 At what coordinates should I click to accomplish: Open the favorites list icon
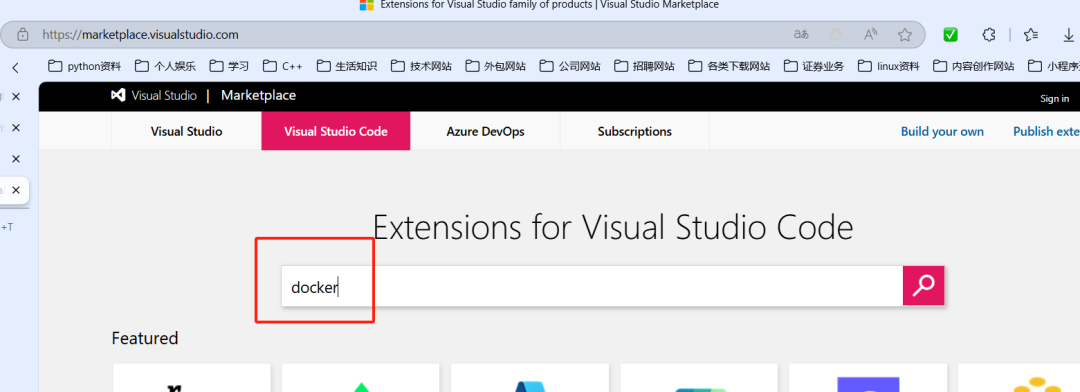[x=1030, y=34]
